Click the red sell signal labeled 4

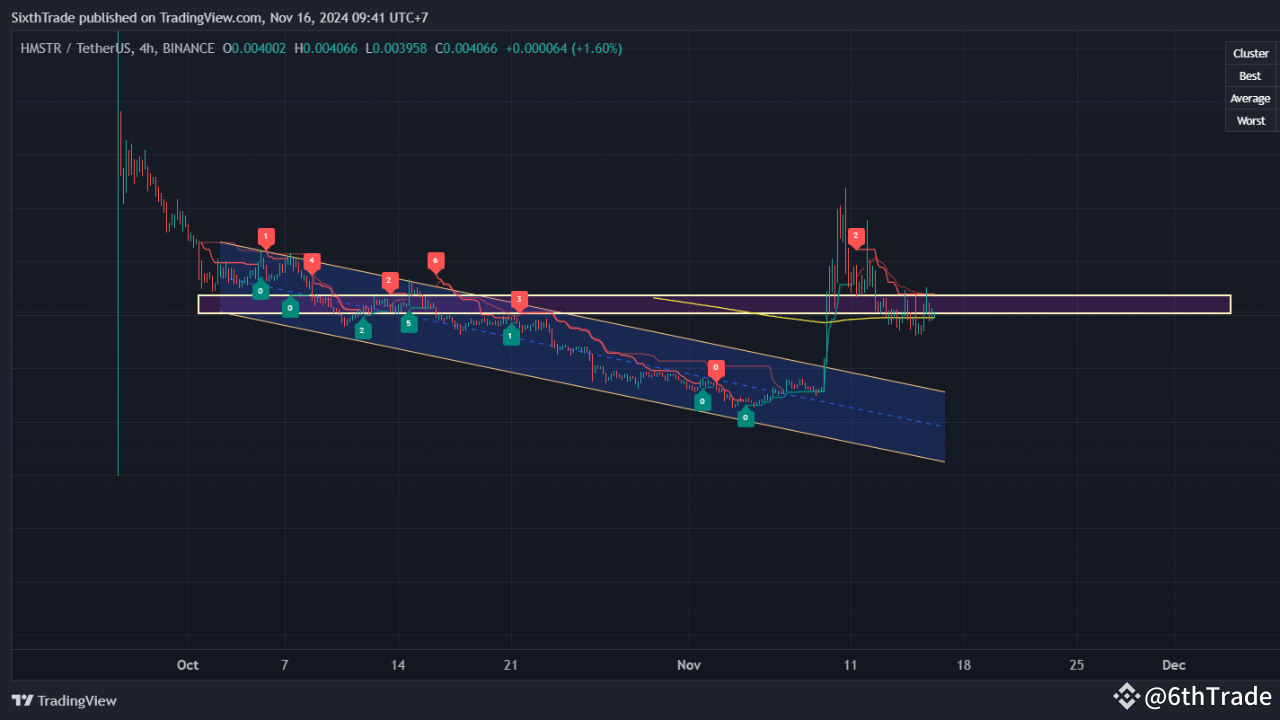[x=312, y=262]
